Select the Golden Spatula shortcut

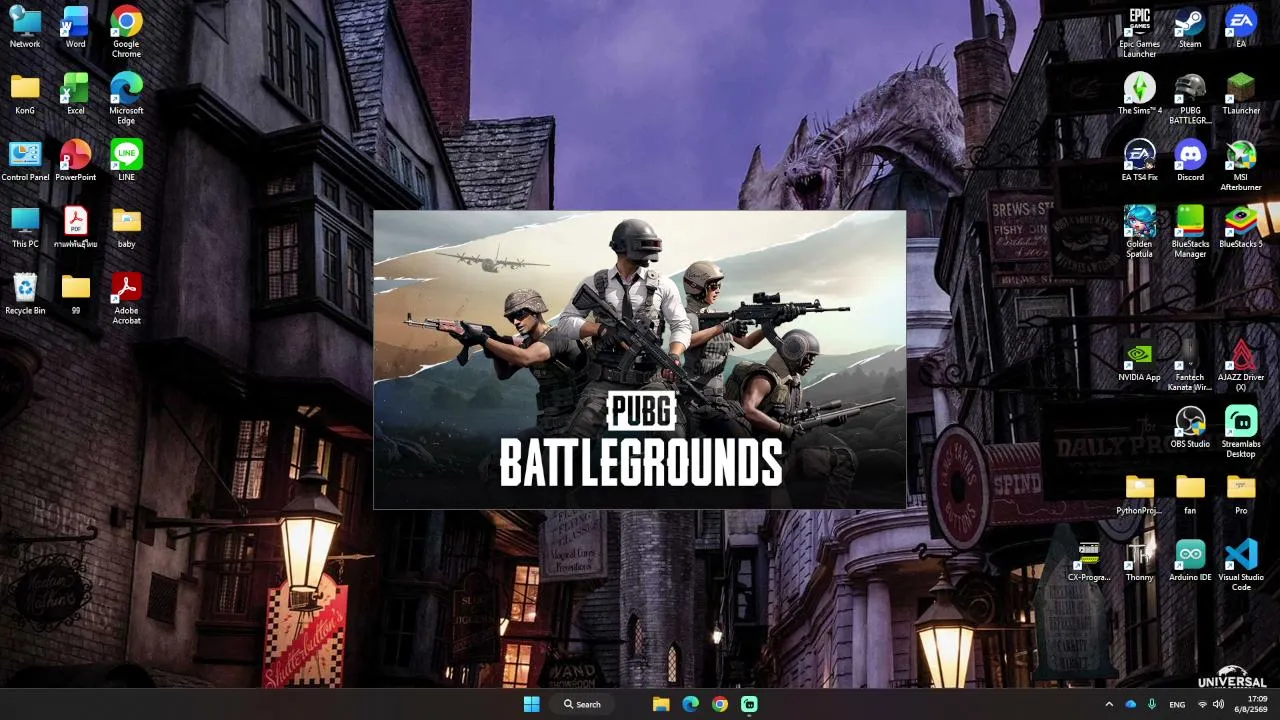[1139, 232]
